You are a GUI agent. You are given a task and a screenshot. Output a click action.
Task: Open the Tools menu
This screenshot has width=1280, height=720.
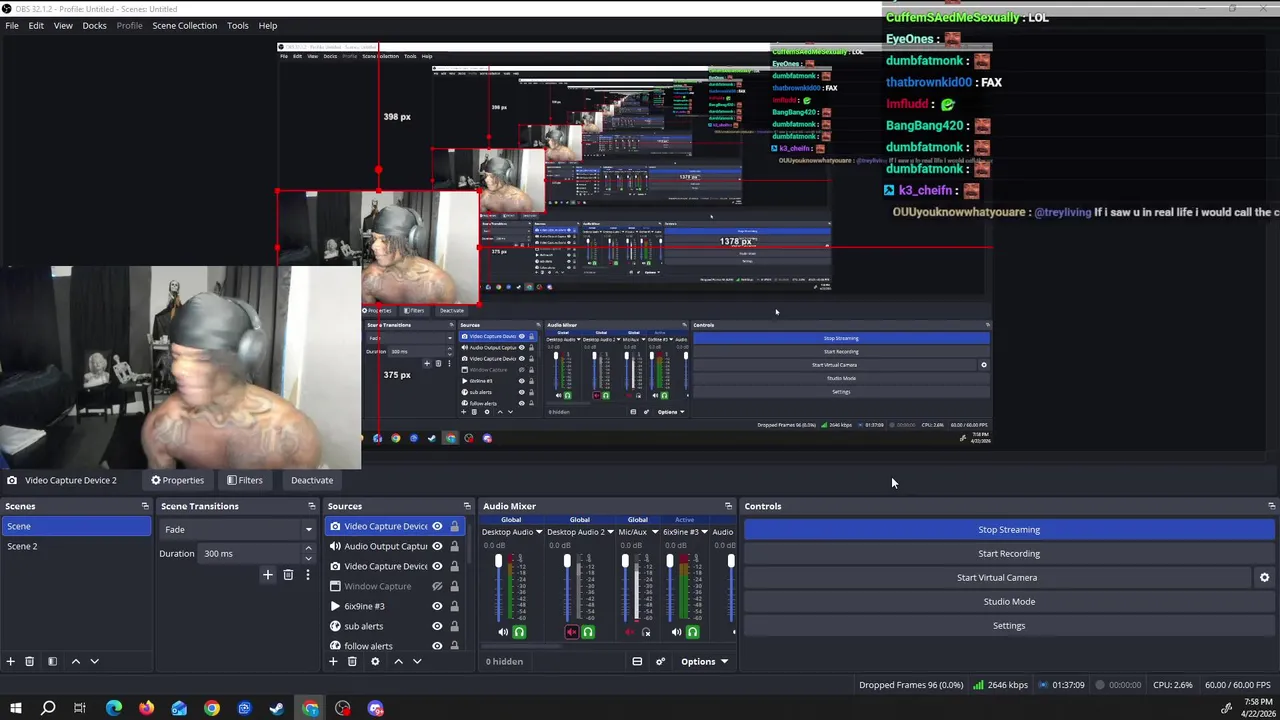point(237,25)
